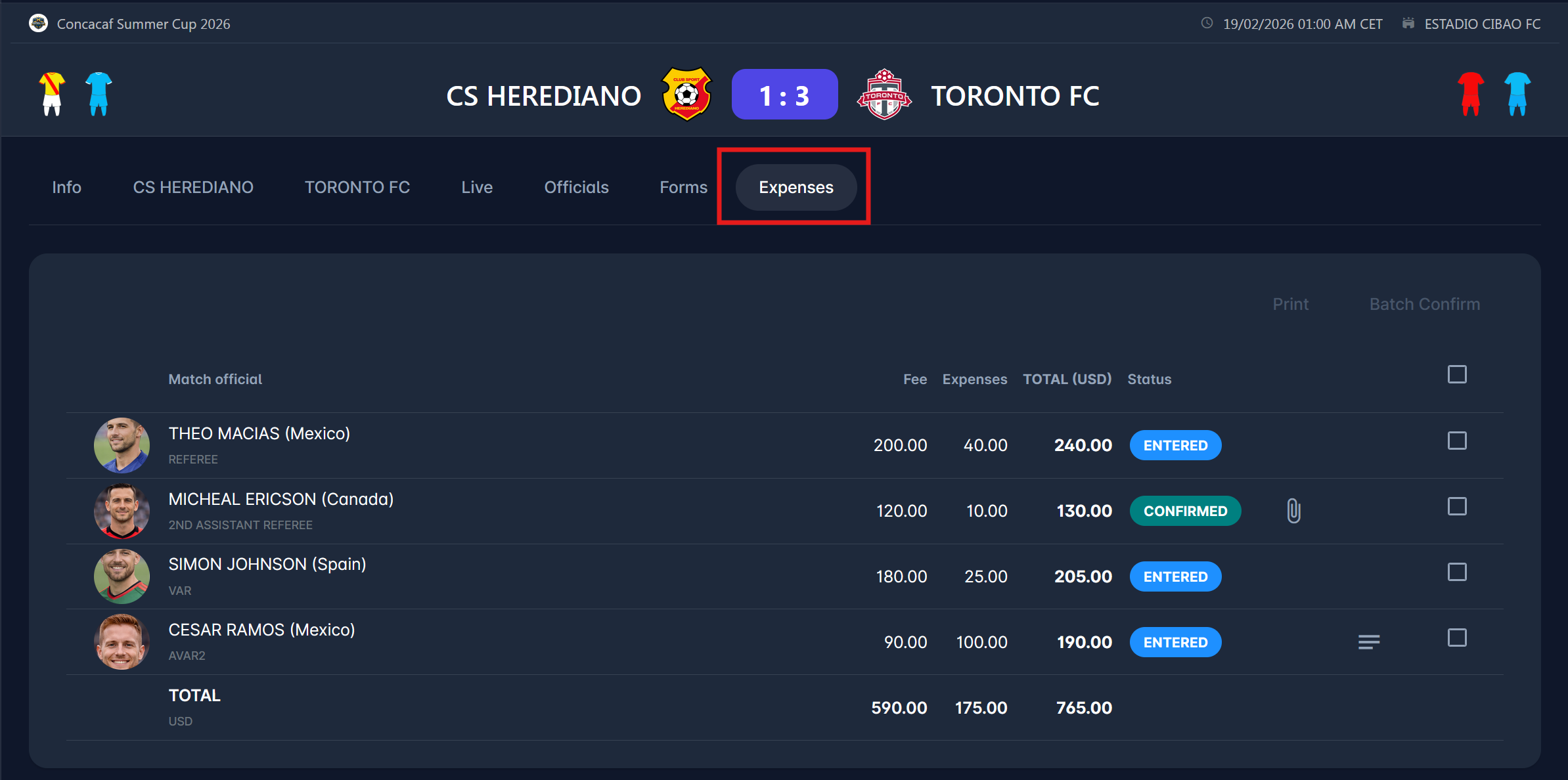Toggle the select-all checkbox in table header
1568x780 pixels.
click(1457, 374)
